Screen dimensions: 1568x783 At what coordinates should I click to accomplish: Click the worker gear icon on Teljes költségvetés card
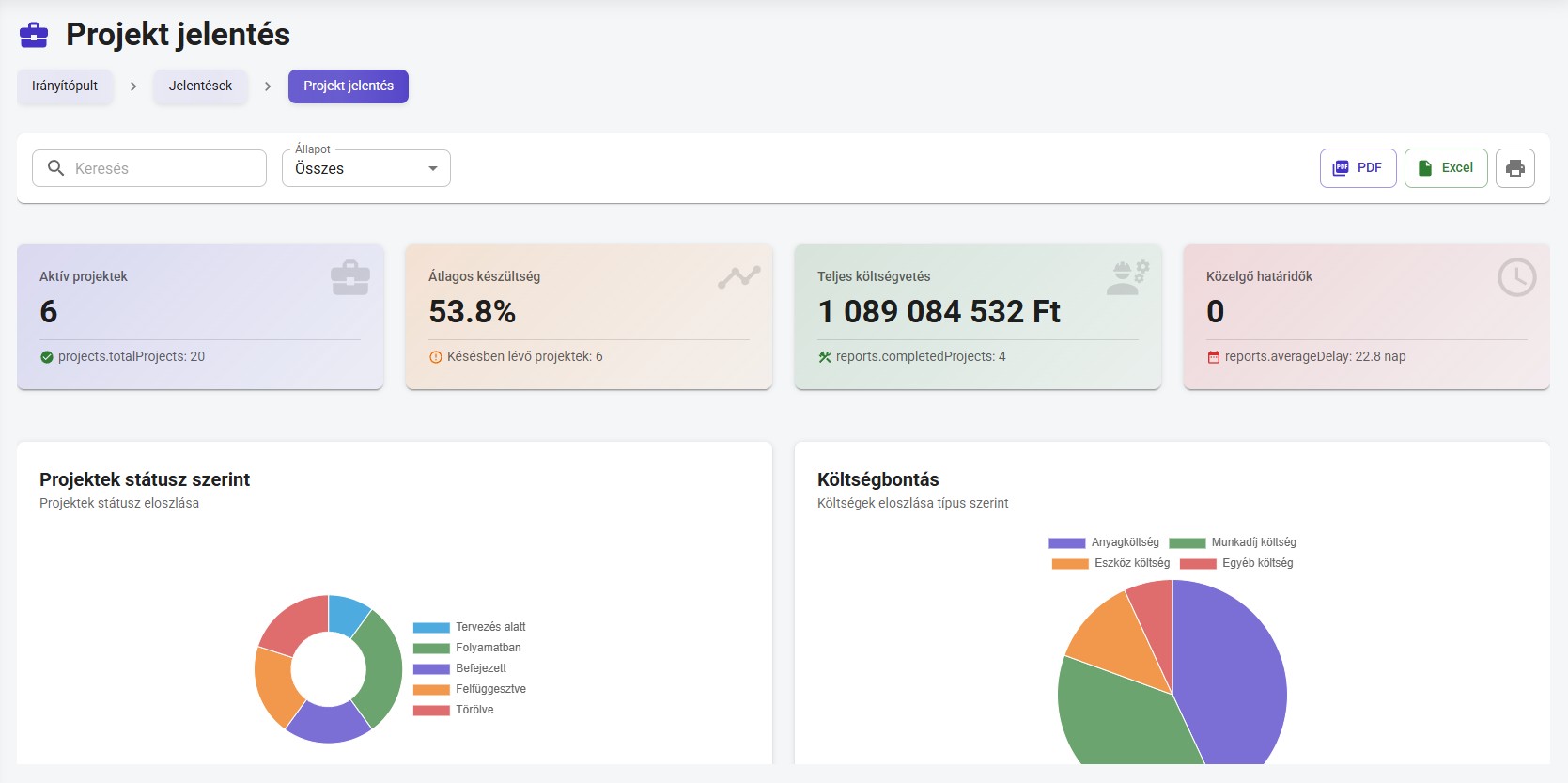tap(1126, 277)
